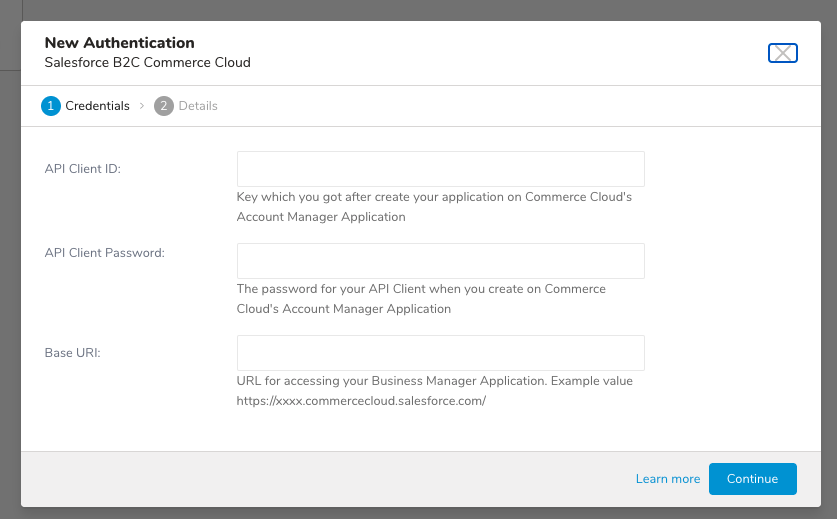Click the New Authentication dialog title
837x519 pixels.
[x=119, y=43]
